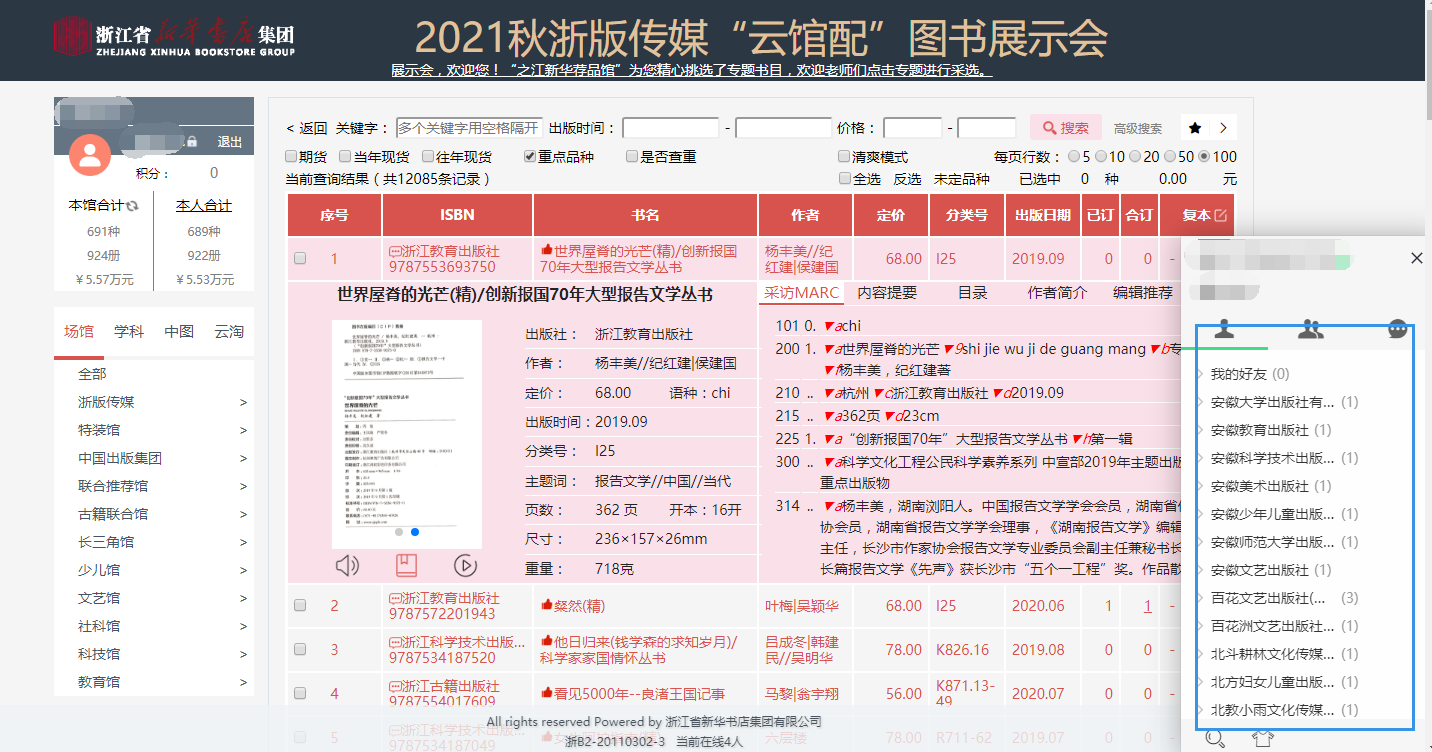Check the row 1 selection checkbox
The width and height of the screenshot is (1432, 752).
(300, 258)
